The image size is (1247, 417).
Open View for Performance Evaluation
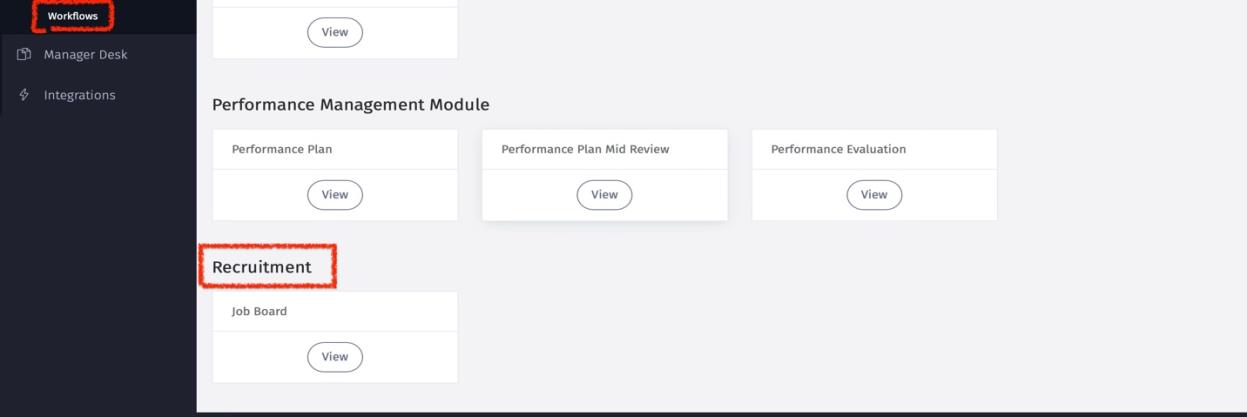point(874,195)
